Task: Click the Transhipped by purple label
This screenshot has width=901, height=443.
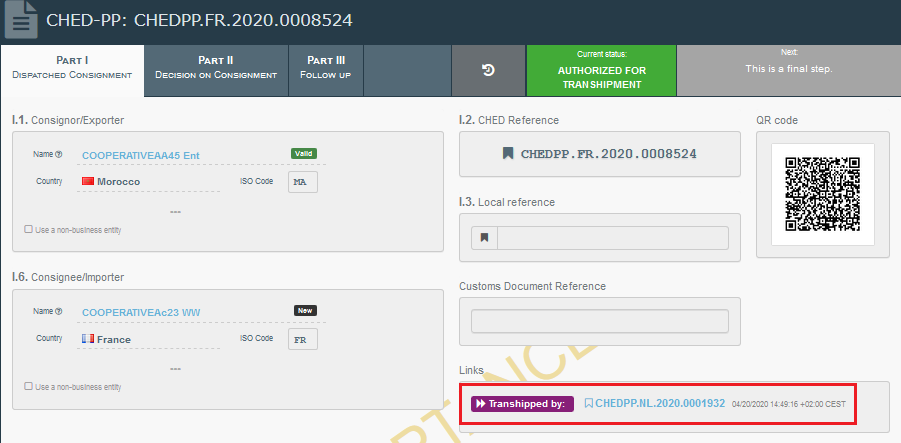Action: 522,403
